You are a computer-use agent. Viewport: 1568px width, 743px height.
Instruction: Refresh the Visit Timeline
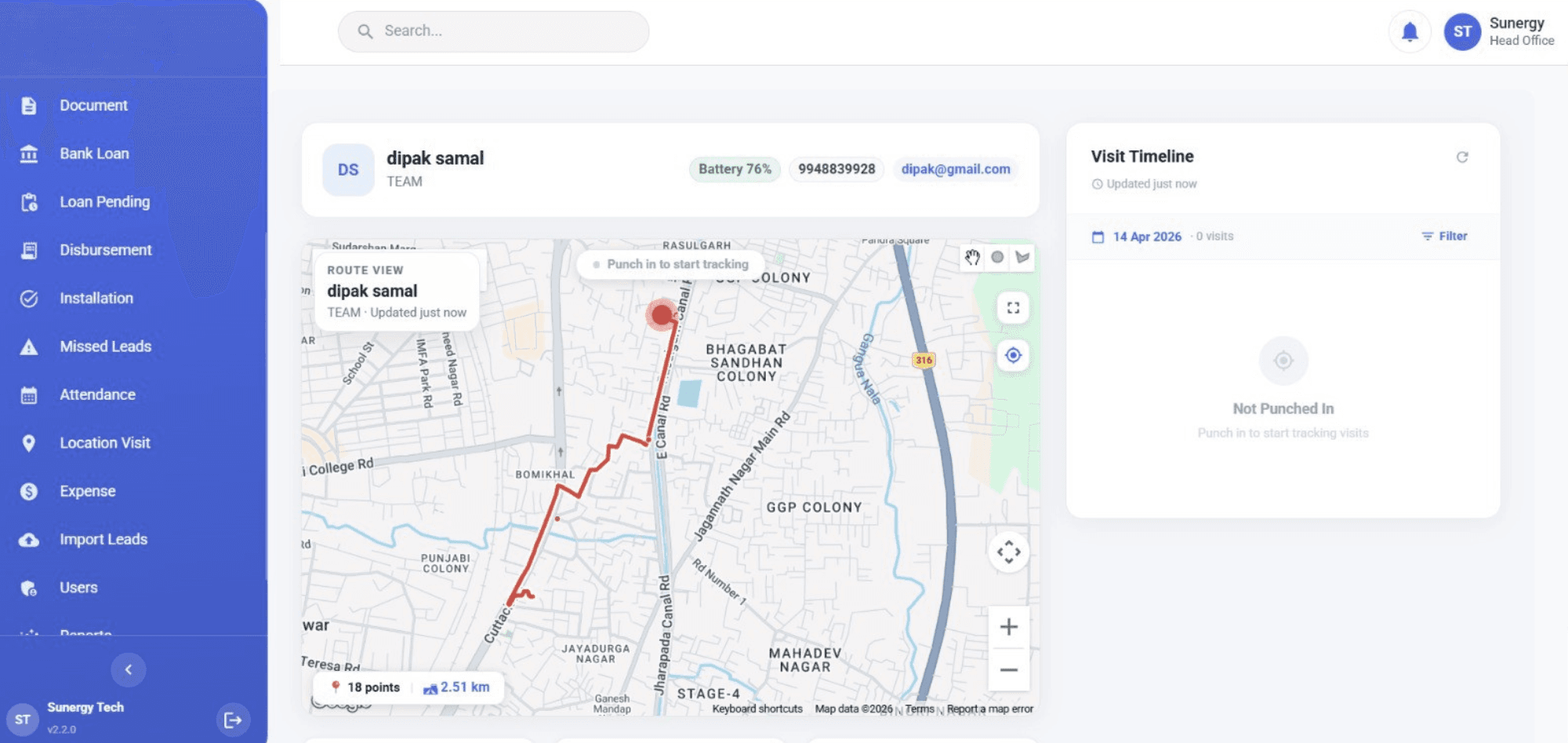[x=1464, y=157]
